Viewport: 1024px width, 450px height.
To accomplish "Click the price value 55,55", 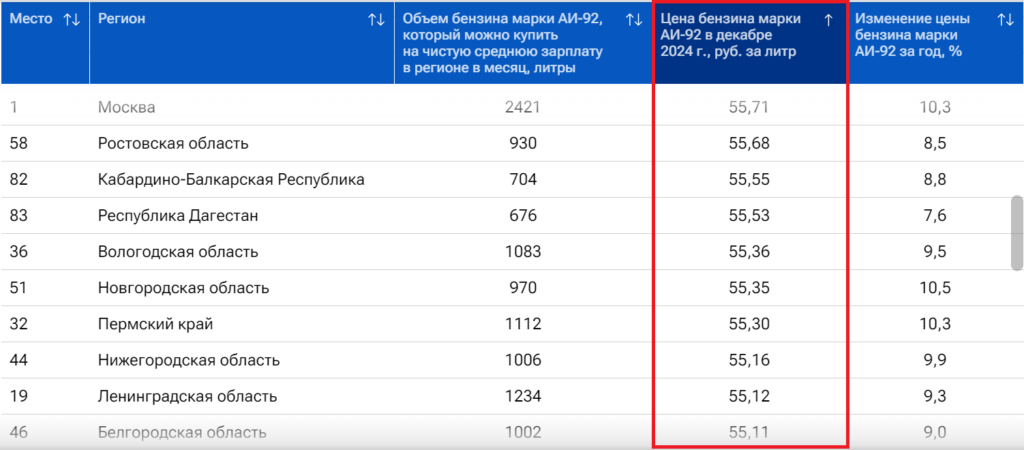I will pos(749,179).
